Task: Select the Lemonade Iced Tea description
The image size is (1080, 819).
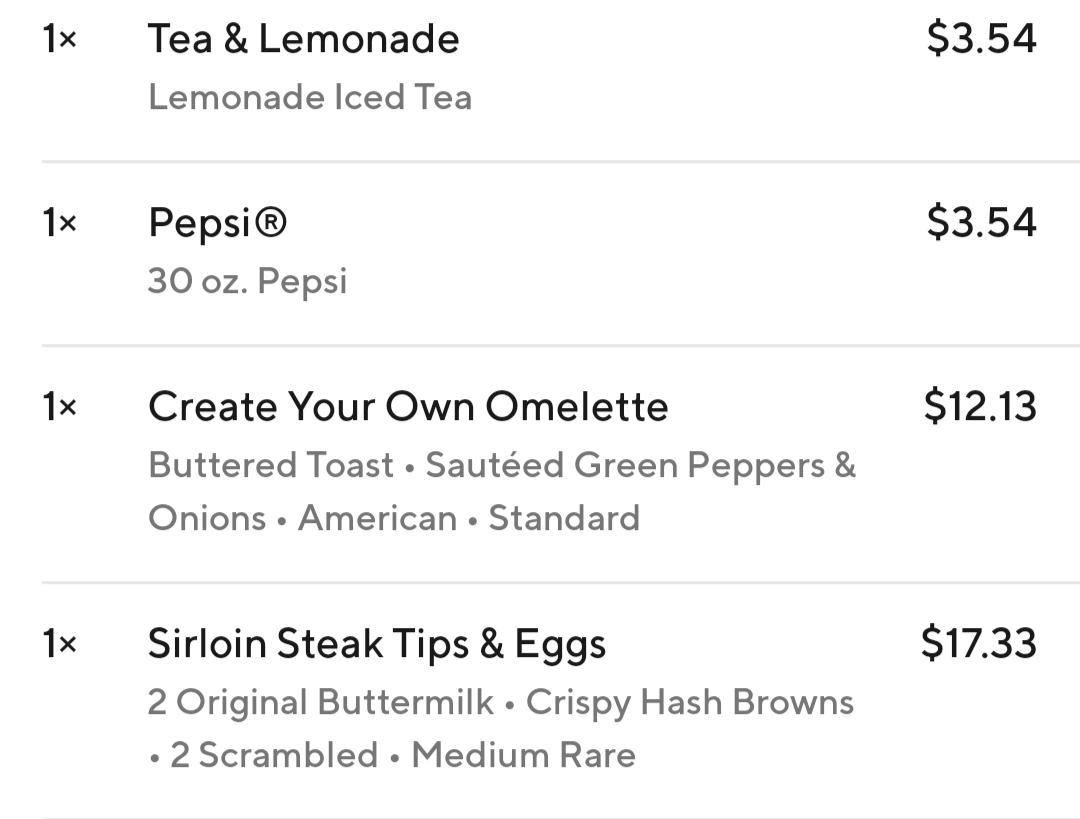Action: point(309,97)
